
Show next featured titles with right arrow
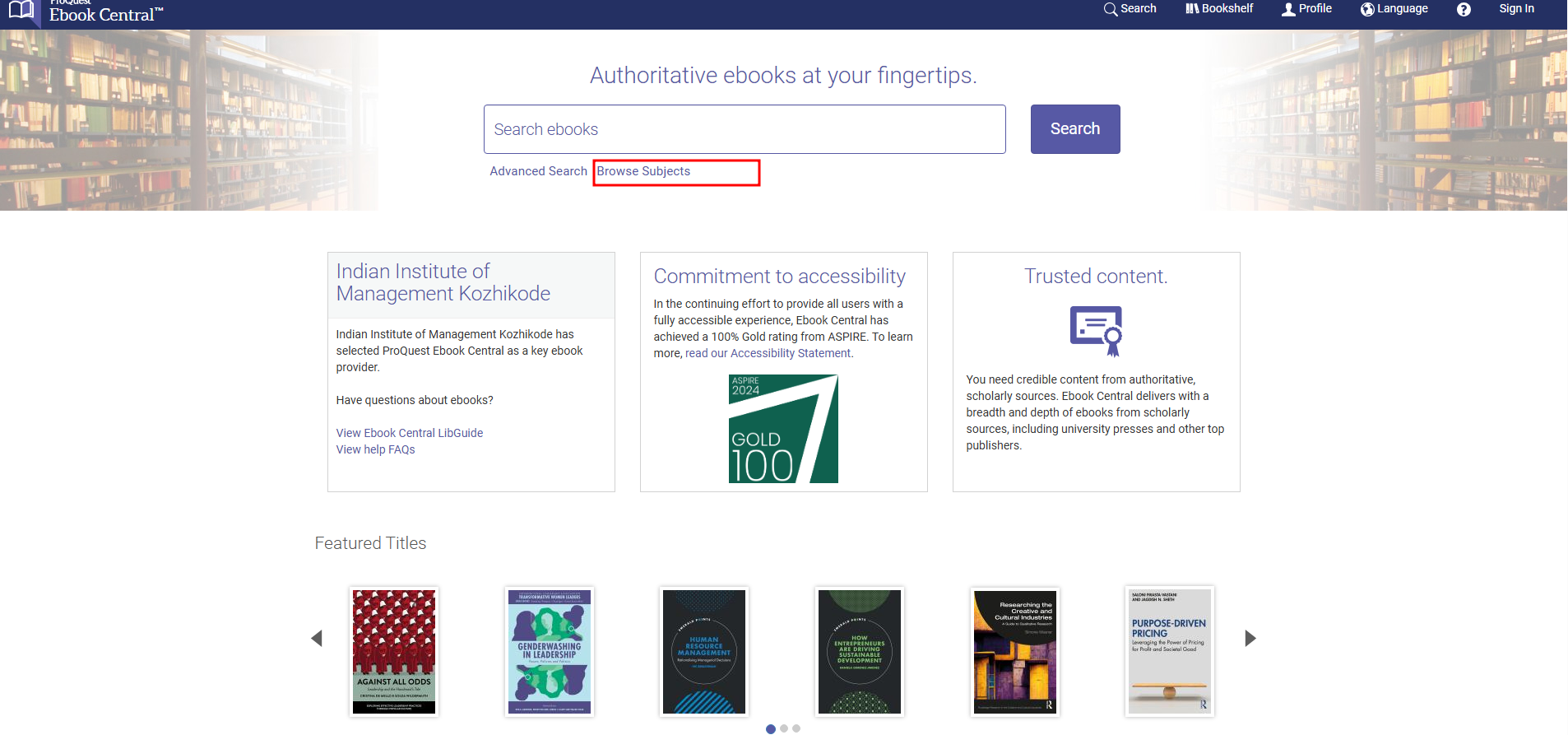coord(1250,639)
